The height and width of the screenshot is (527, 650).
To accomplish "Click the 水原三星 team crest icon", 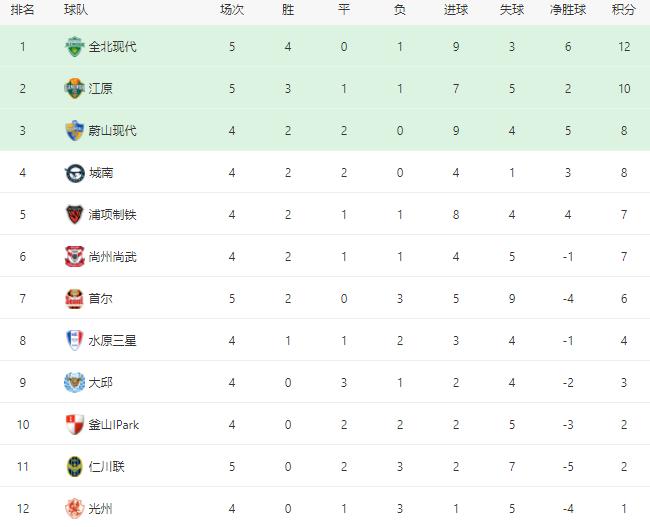I will click(x=75, y=341).
